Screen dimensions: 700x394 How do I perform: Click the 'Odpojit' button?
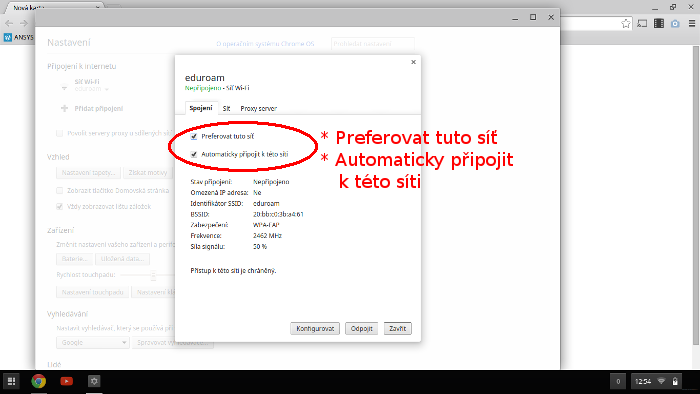tap(362, 328)
